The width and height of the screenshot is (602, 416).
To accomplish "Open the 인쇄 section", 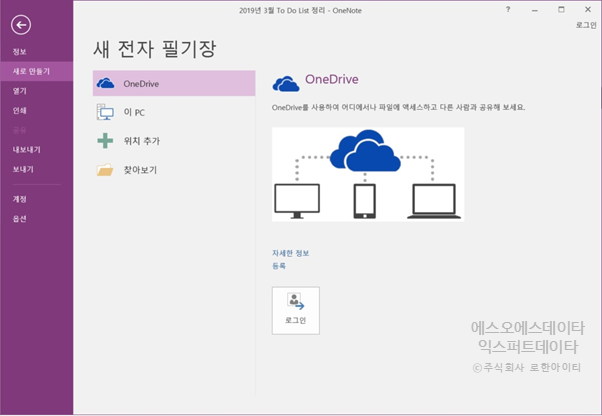I will 20,110.
